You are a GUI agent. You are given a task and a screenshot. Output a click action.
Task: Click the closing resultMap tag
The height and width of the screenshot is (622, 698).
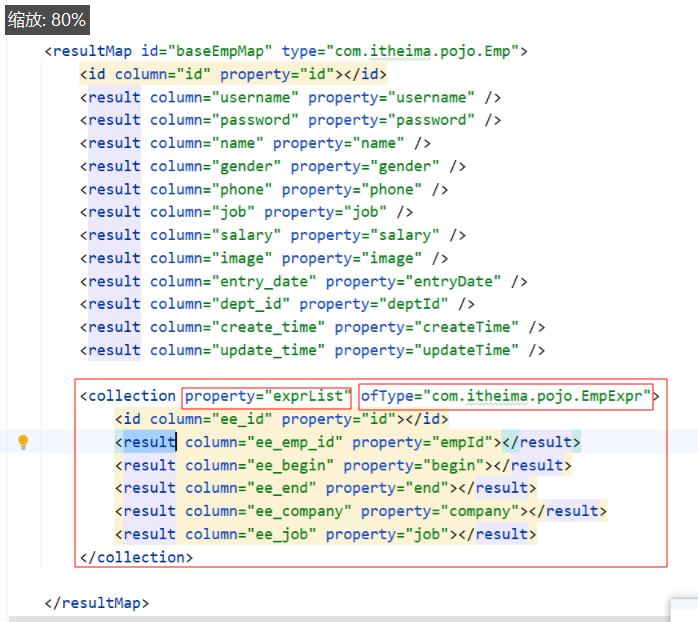tap(97, 603)
